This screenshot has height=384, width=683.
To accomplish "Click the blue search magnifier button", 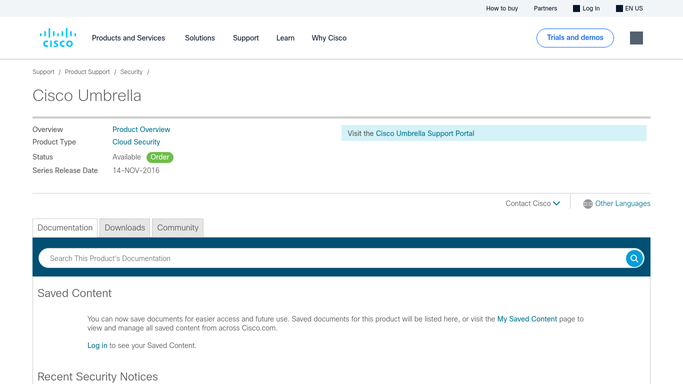I will coord(634,258).
